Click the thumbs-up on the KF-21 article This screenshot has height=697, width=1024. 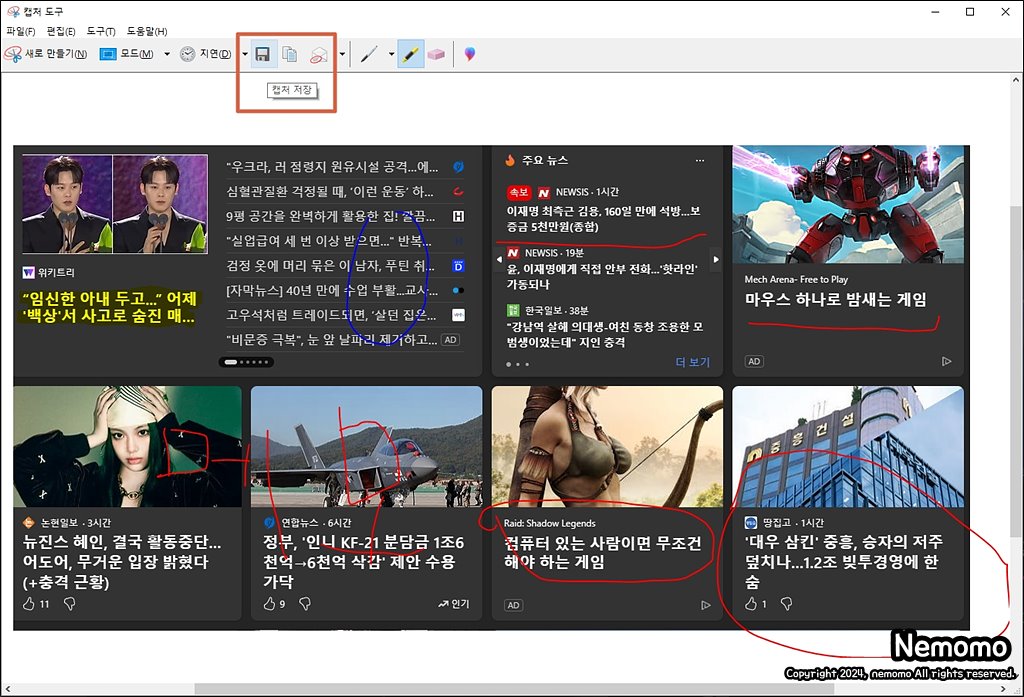point(269,604)
